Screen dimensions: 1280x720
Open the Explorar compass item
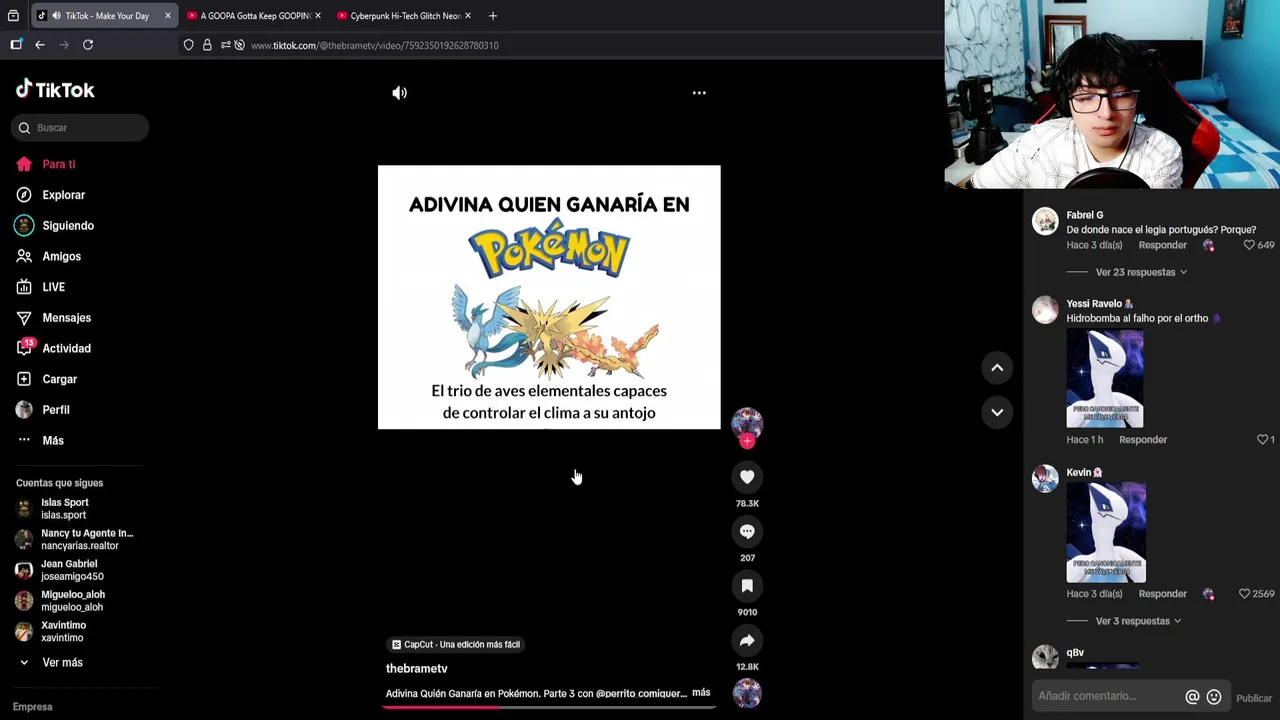[51, 195]
